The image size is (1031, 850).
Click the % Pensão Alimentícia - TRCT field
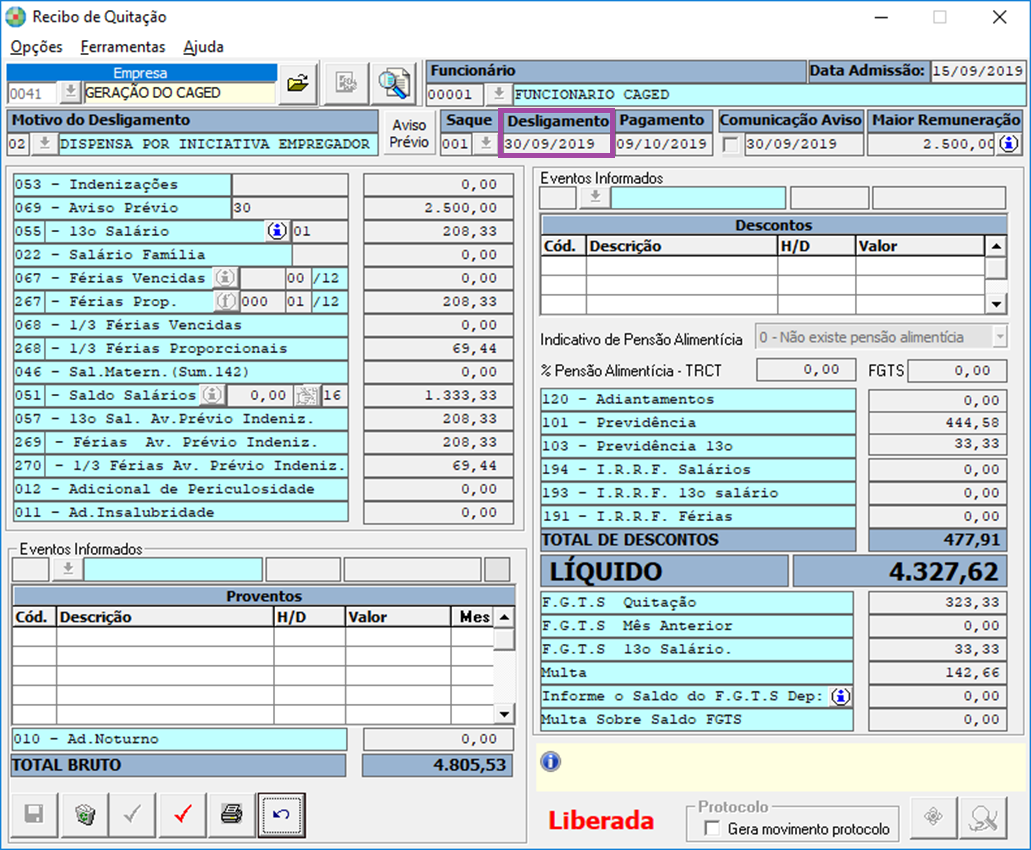[806, 370]
